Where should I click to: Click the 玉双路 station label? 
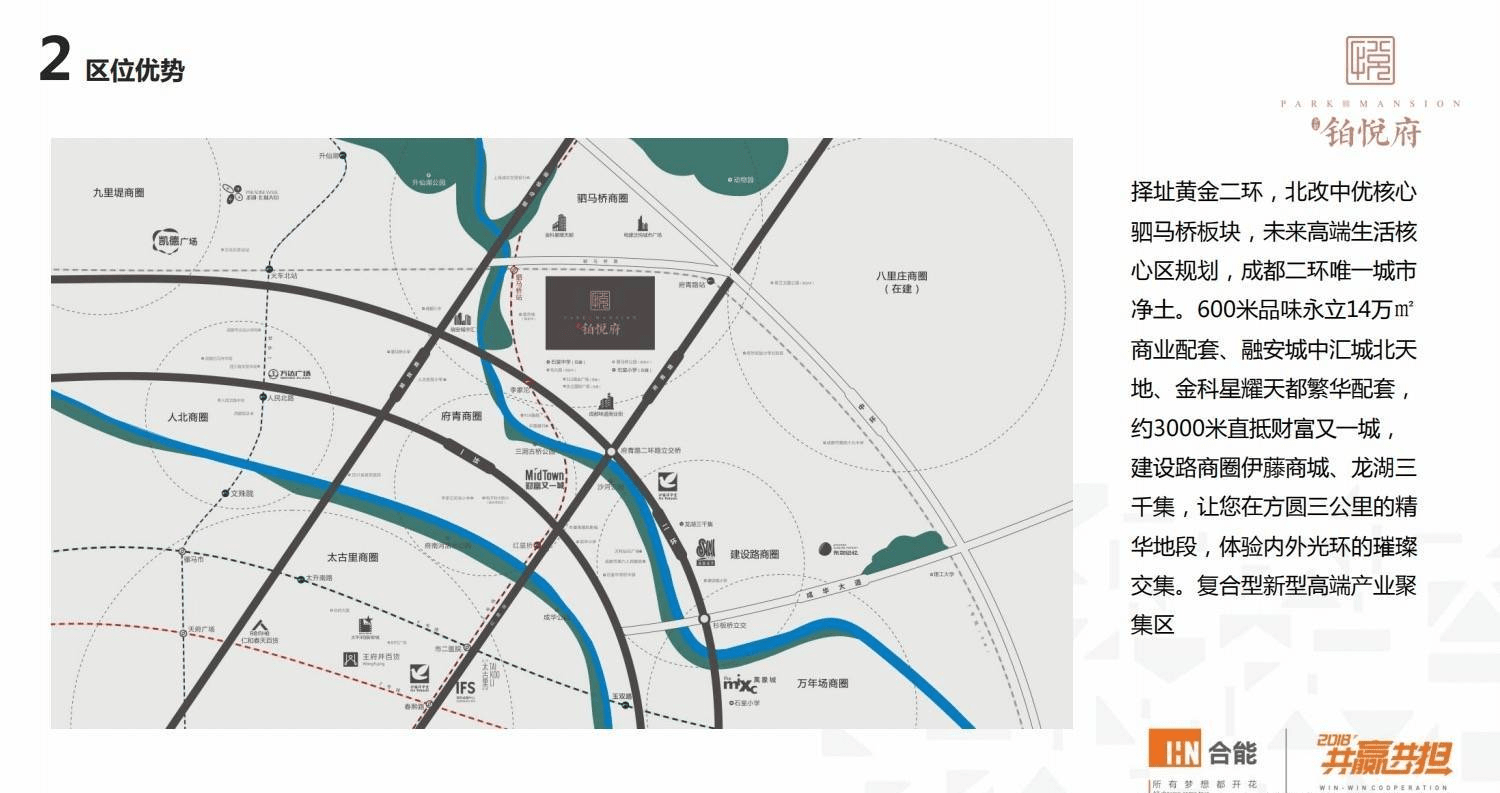623,696
